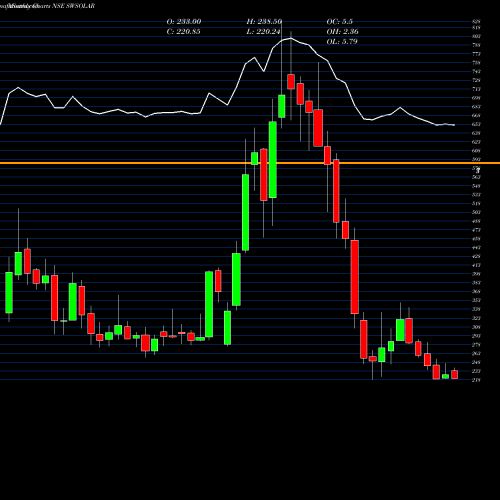The width and height of the screenshot is (500, 500).
Task: Click the 653 price axis label
Action: [476, 124]
